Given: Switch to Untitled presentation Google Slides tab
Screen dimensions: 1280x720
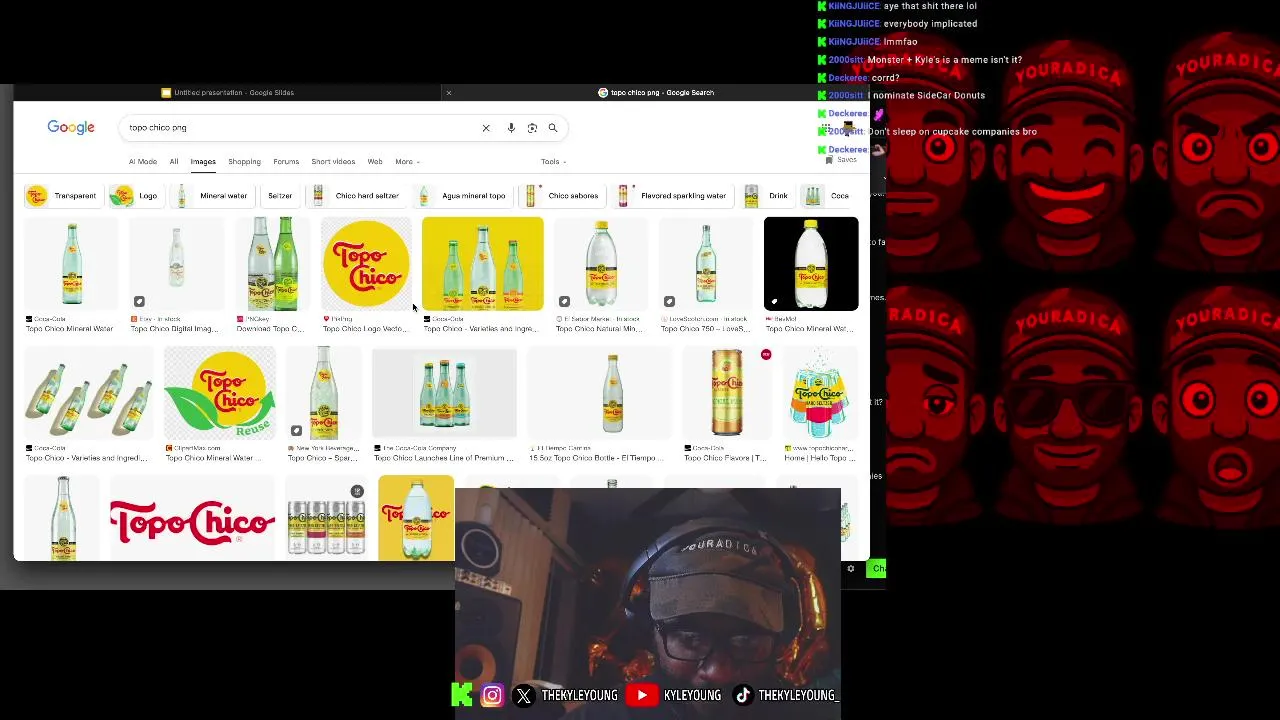Looking at the screenshot, I should click(228, 93).
